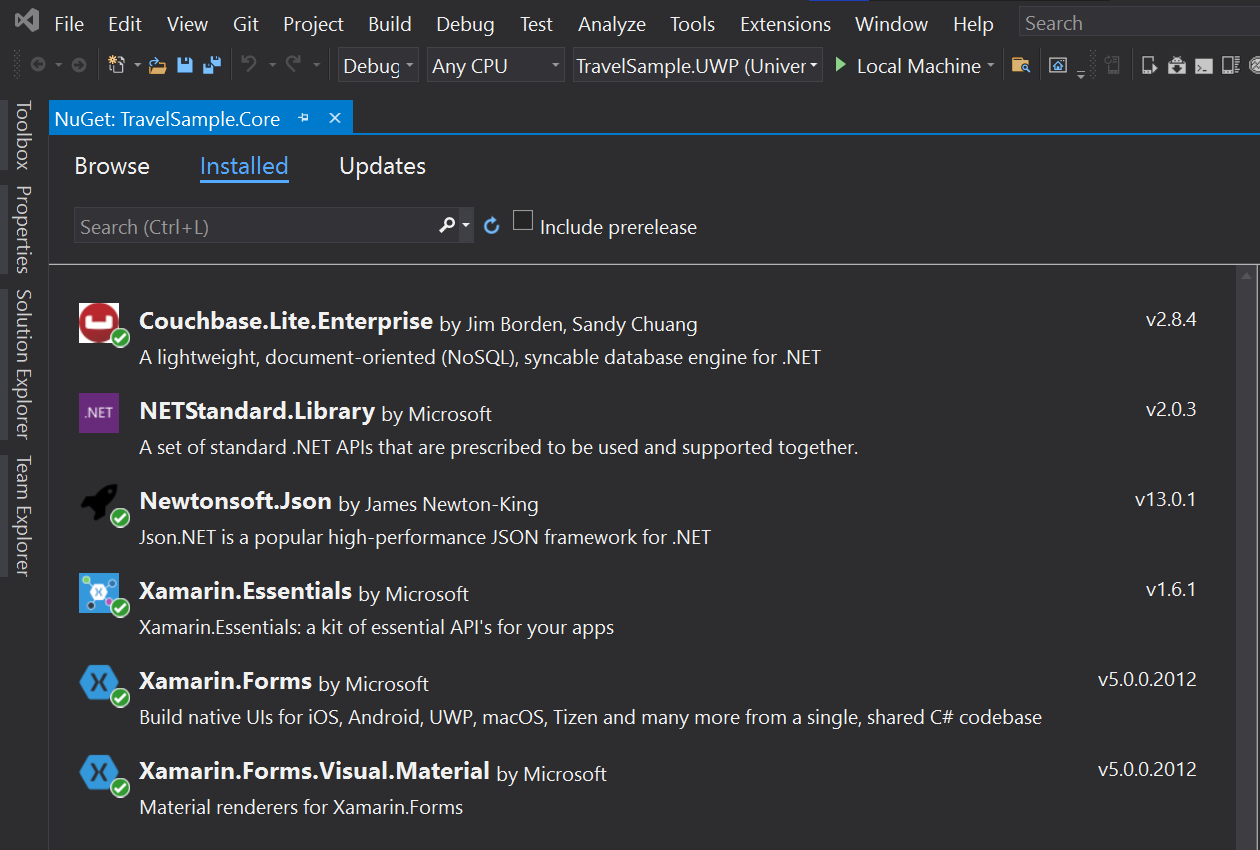The image size is (1260, 850).
Task: Enable the Include prerelease checkbox
Action: pos(523,221)
